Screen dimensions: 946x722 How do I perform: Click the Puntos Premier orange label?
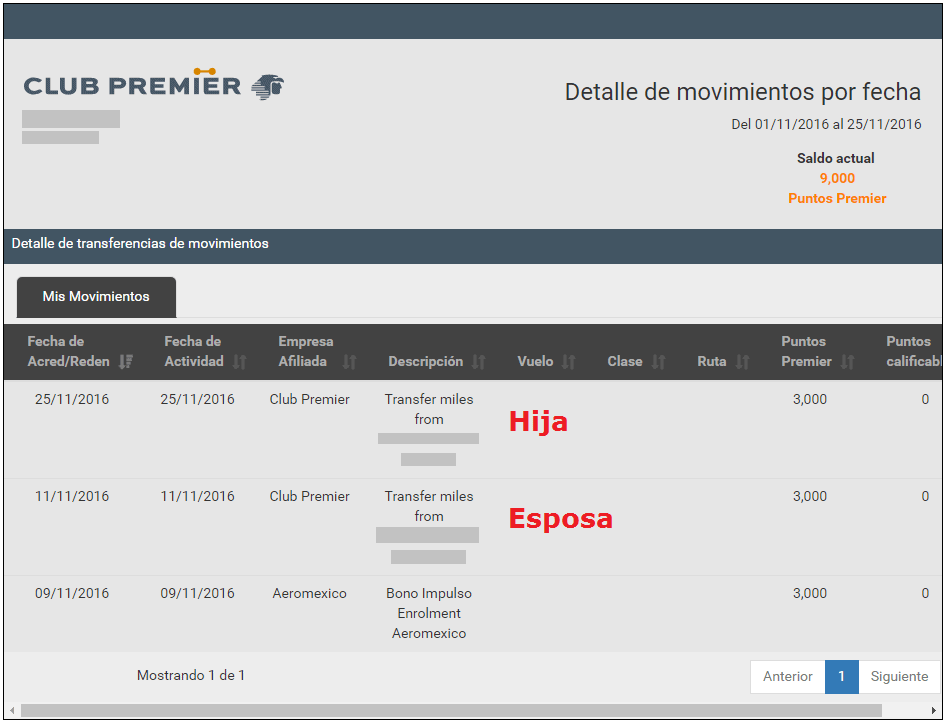[837, 198]
